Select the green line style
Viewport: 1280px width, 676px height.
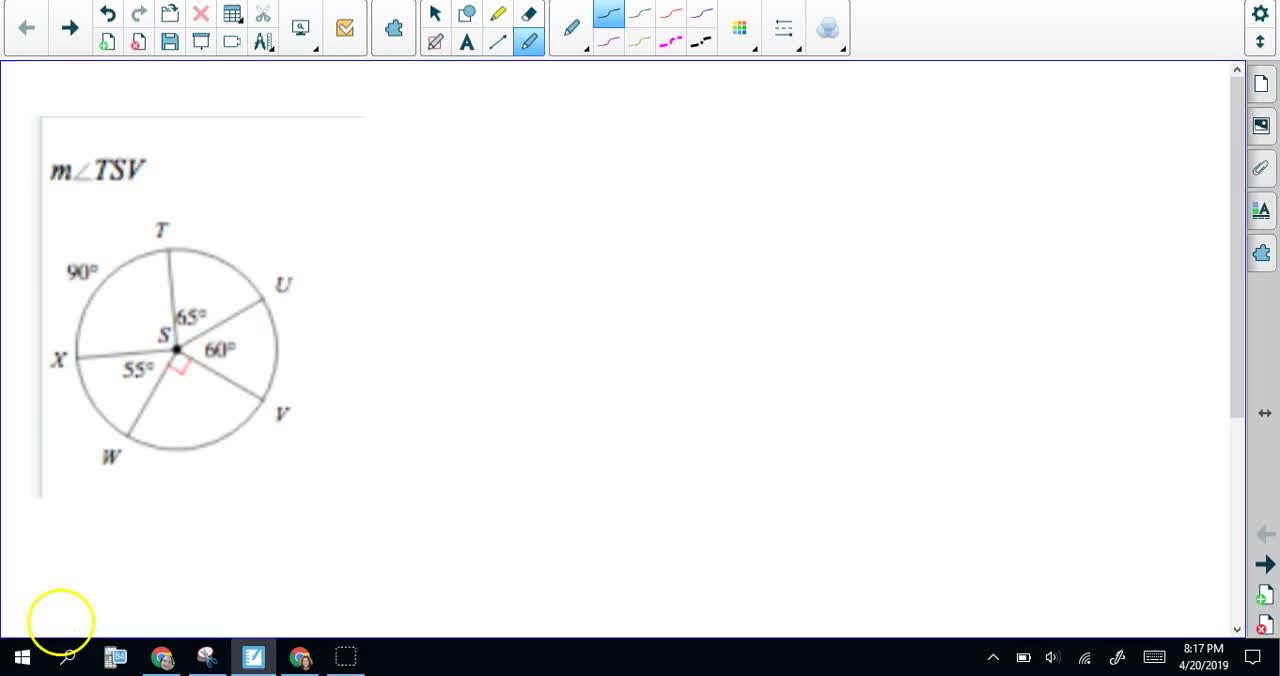coord(640,14)
